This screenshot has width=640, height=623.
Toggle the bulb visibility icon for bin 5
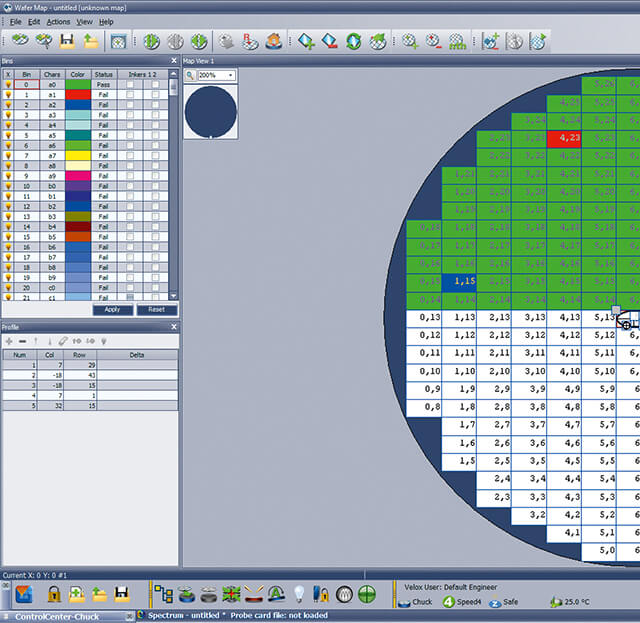(8, 136)
